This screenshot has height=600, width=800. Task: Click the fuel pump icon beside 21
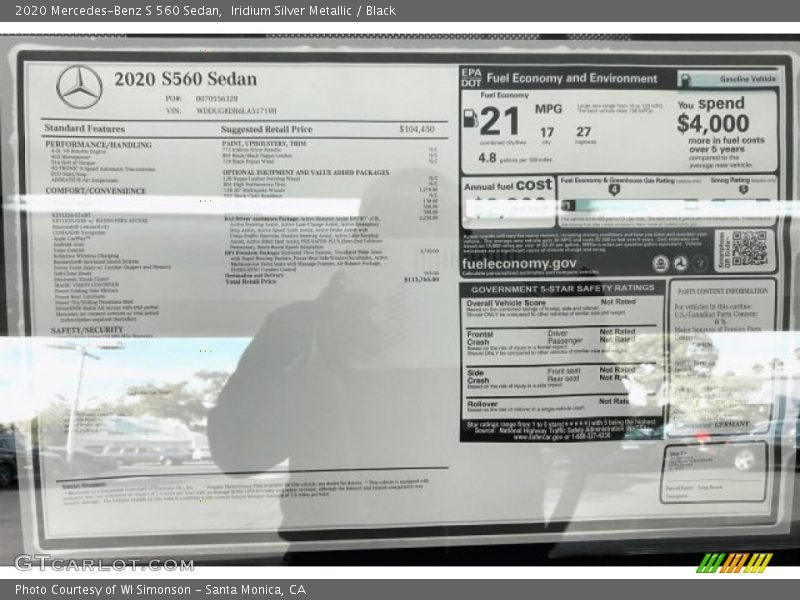pyautogui.click(x=470, y=118)
